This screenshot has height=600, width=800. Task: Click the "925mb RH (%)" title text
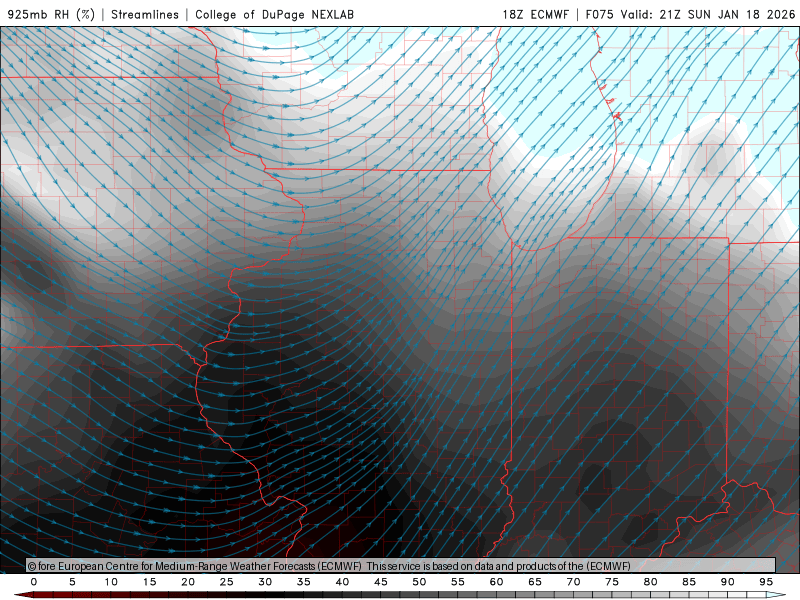(52, 14)
